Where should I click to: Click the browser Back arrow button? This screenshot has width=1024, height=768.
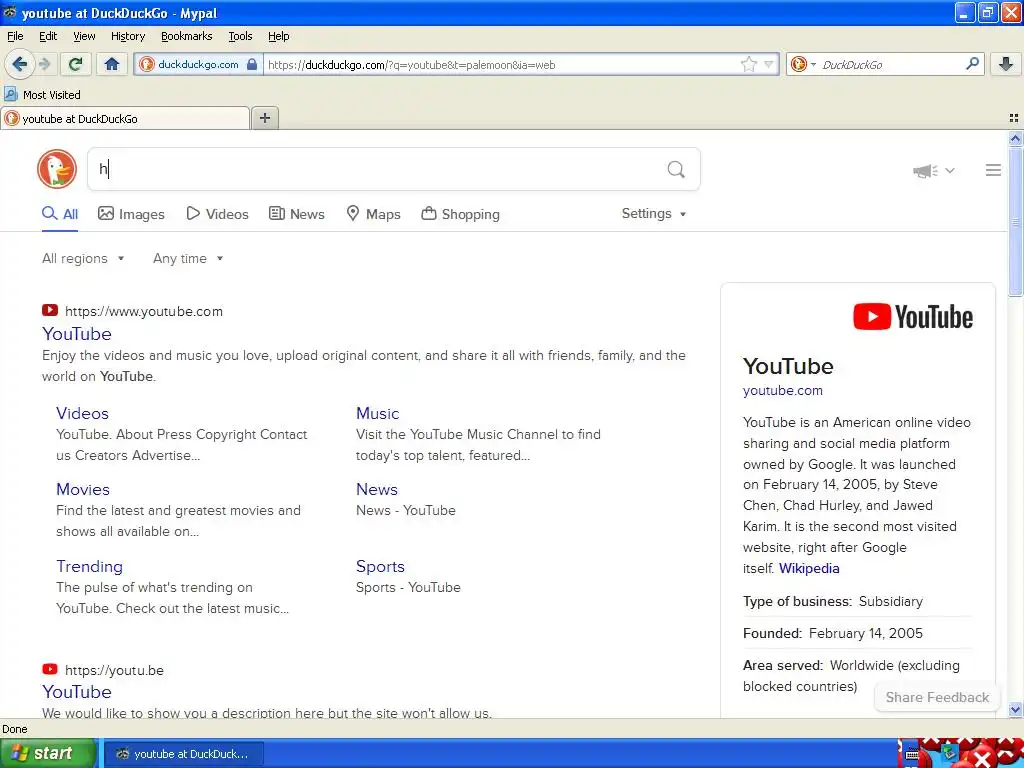(x=19, y=64)
